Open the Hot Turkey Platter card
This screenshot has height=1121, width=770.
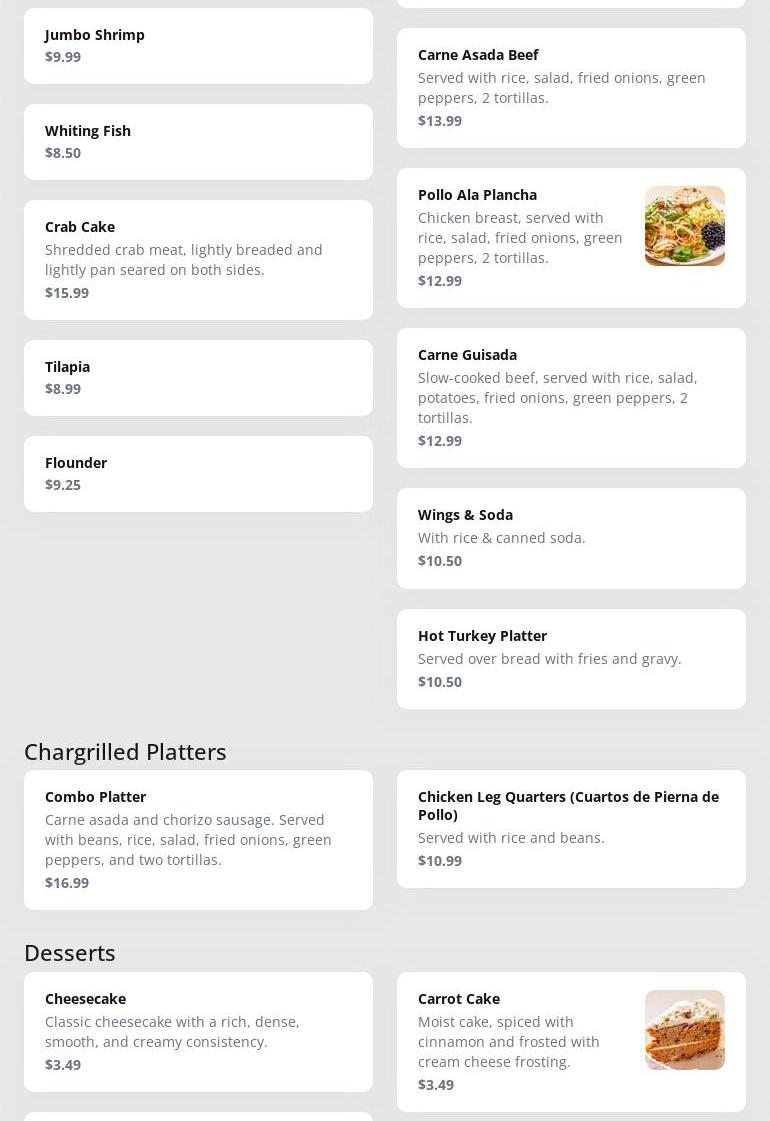[x=571, y=659]
